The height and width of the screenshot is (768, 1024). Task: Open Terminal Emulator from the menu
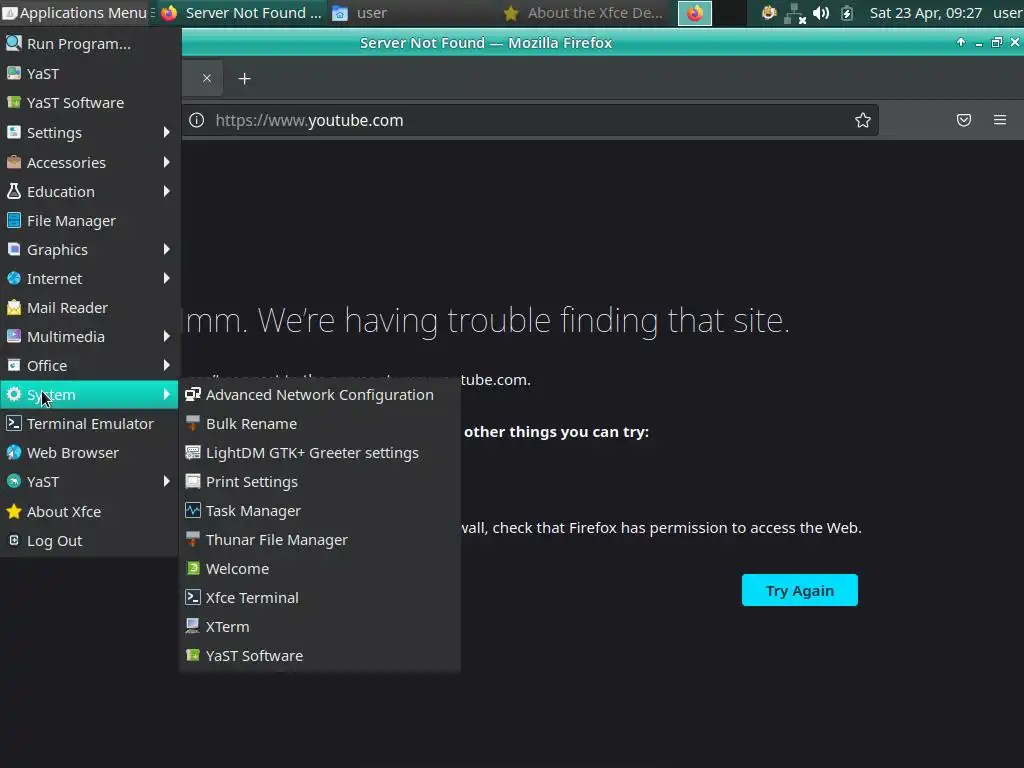(89, 424)
